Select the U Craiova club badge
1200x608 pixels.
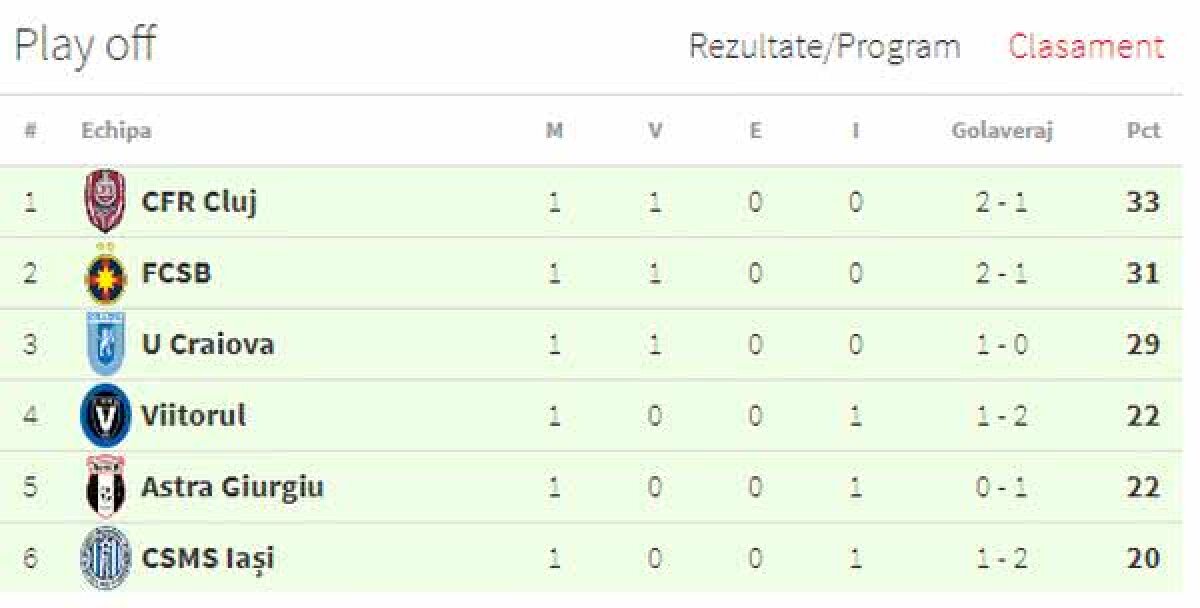104,344
